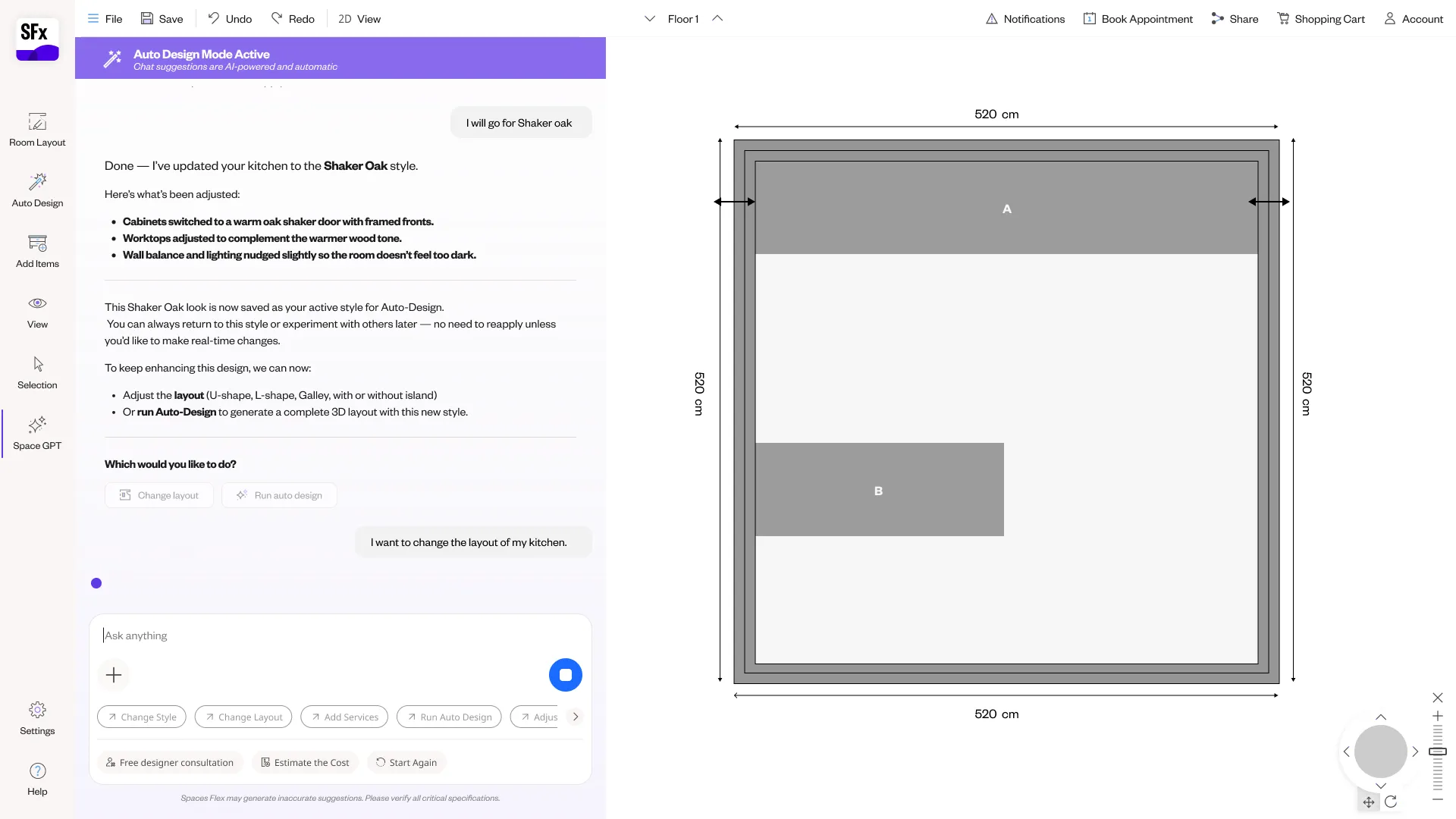This screenshot has width=1456, height=819.
Task: Activate the Selection cursor tool
Action: coord(37,372)
